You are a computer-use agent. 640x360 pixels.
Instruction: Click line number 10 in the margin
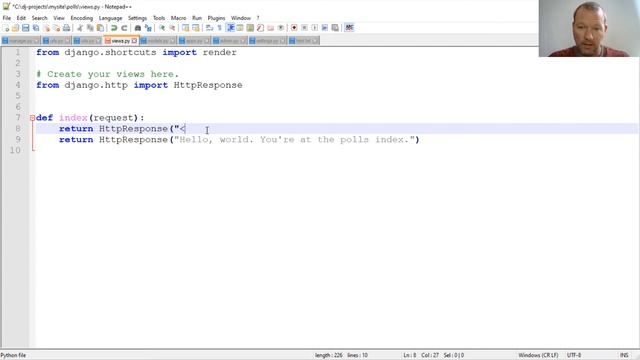tap(15, 150)
